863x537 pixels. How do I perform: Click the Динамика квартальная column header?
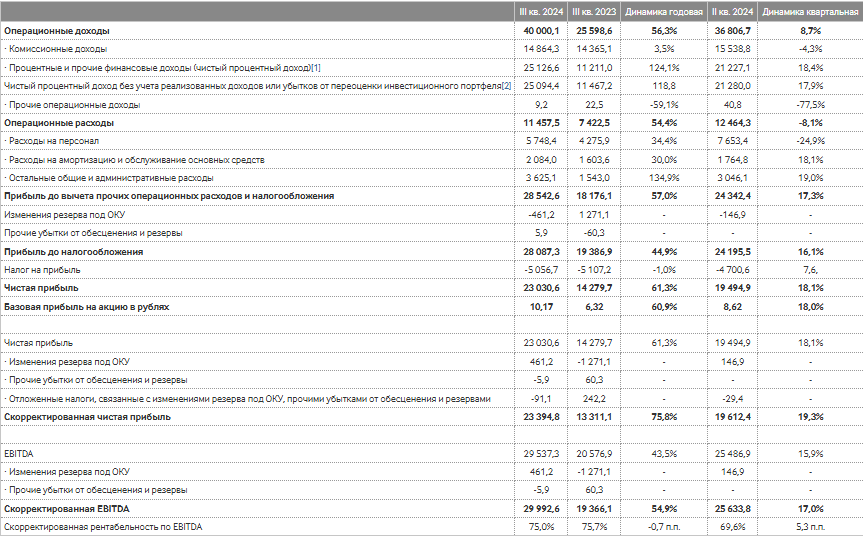pos(810,12)
